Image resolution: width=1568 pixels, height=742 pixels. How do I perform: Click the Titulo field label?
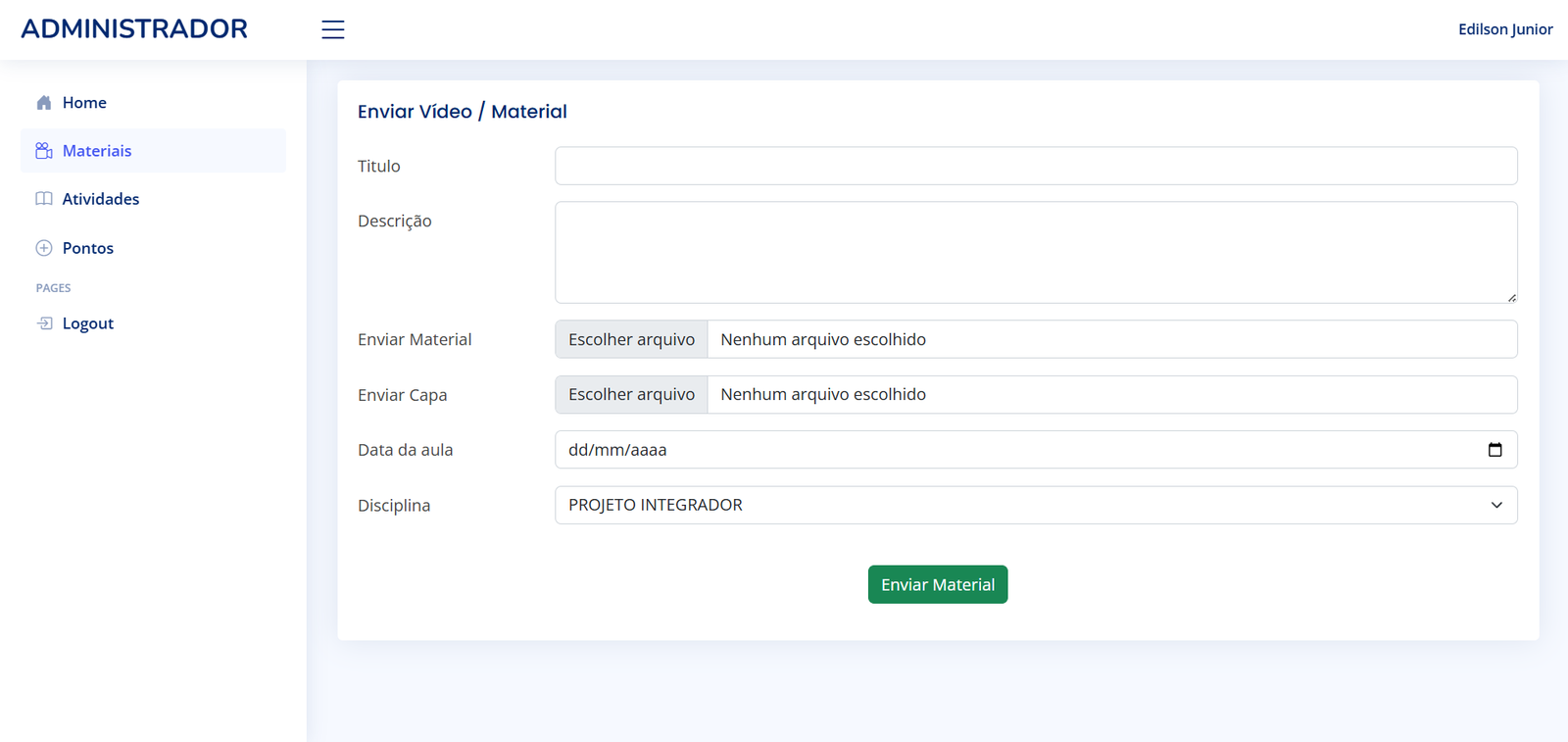(x=379, y=166)
